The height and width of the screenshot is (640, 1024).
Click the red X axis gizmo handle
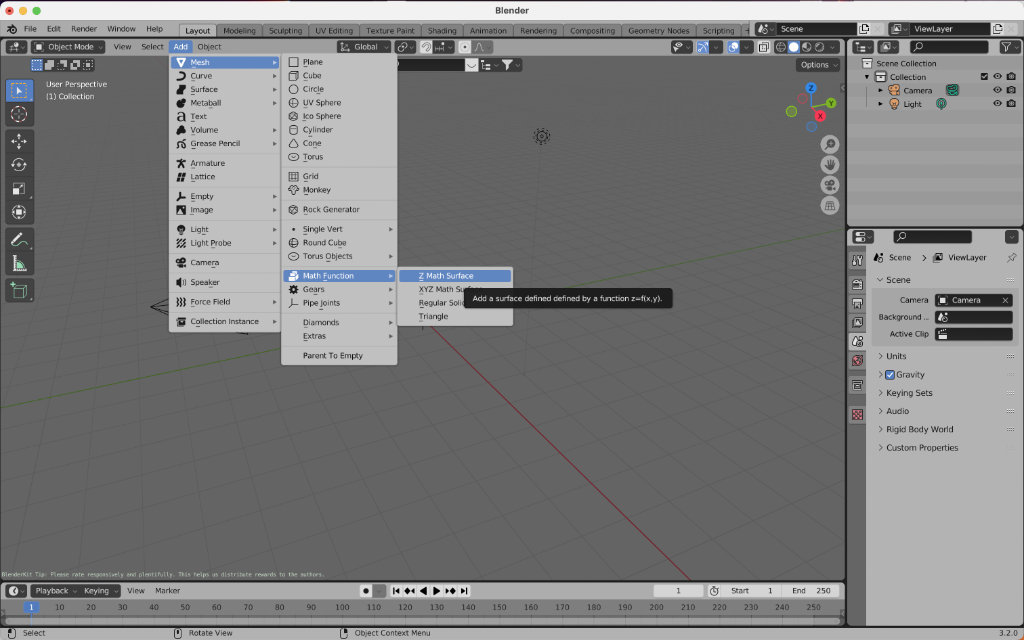click(x=820, y=116)
